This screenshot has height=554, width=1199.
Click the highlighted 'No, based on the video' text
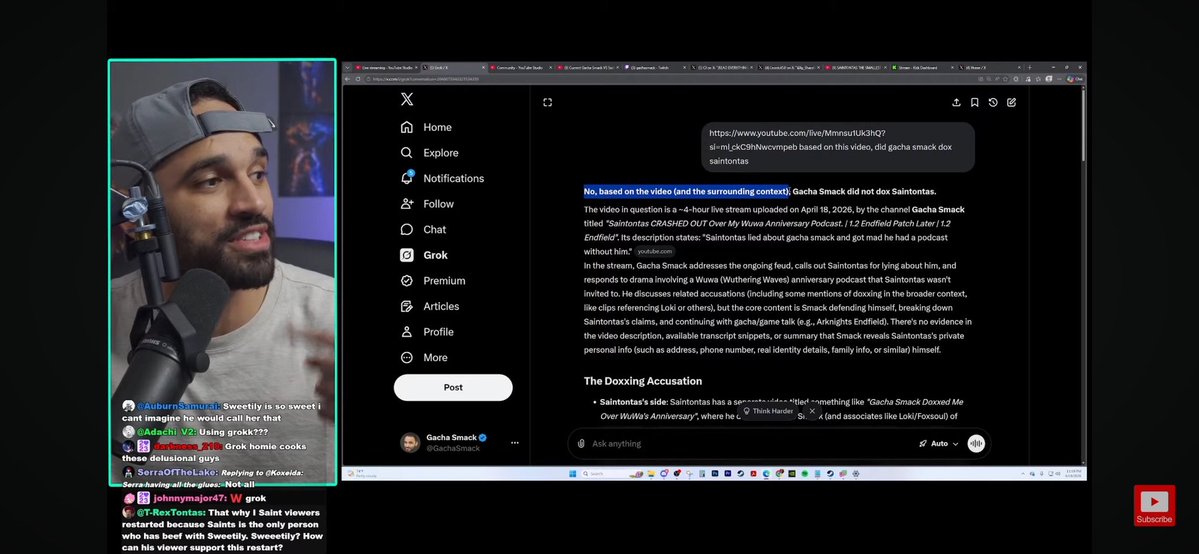tap(686, 191)
